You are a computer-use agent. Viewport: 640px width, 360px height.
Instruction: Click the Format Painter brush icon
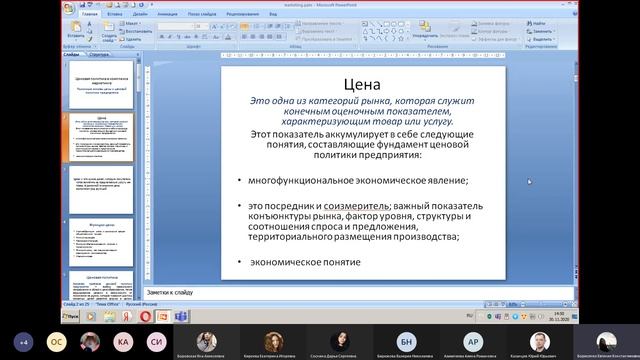[x=90, y=40]
